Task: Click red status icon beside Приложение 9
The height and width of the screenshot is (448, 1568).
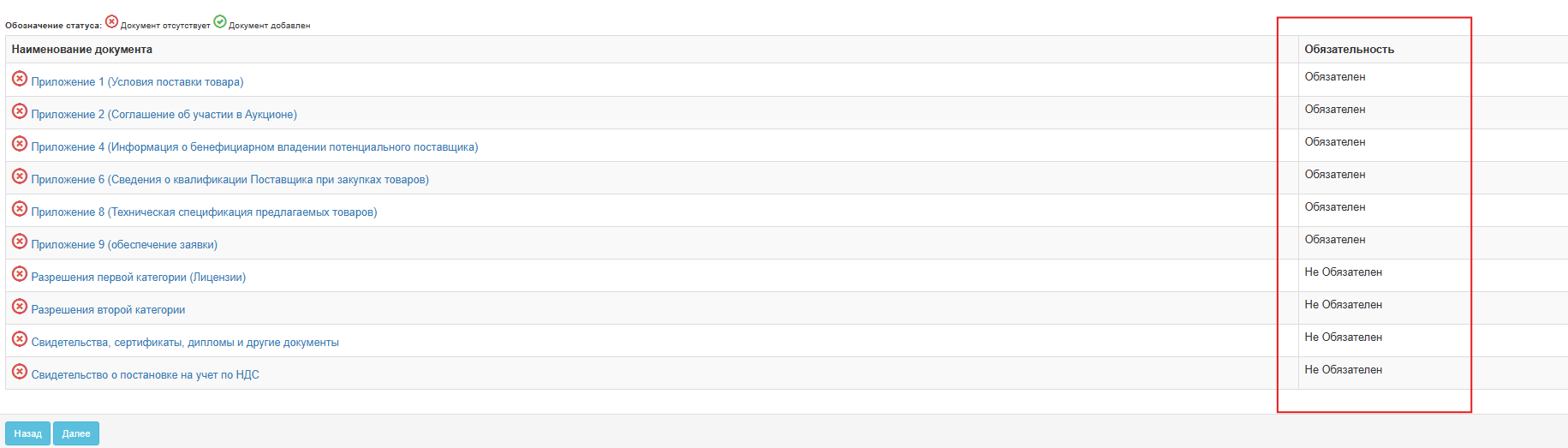Action: [20, 242]
